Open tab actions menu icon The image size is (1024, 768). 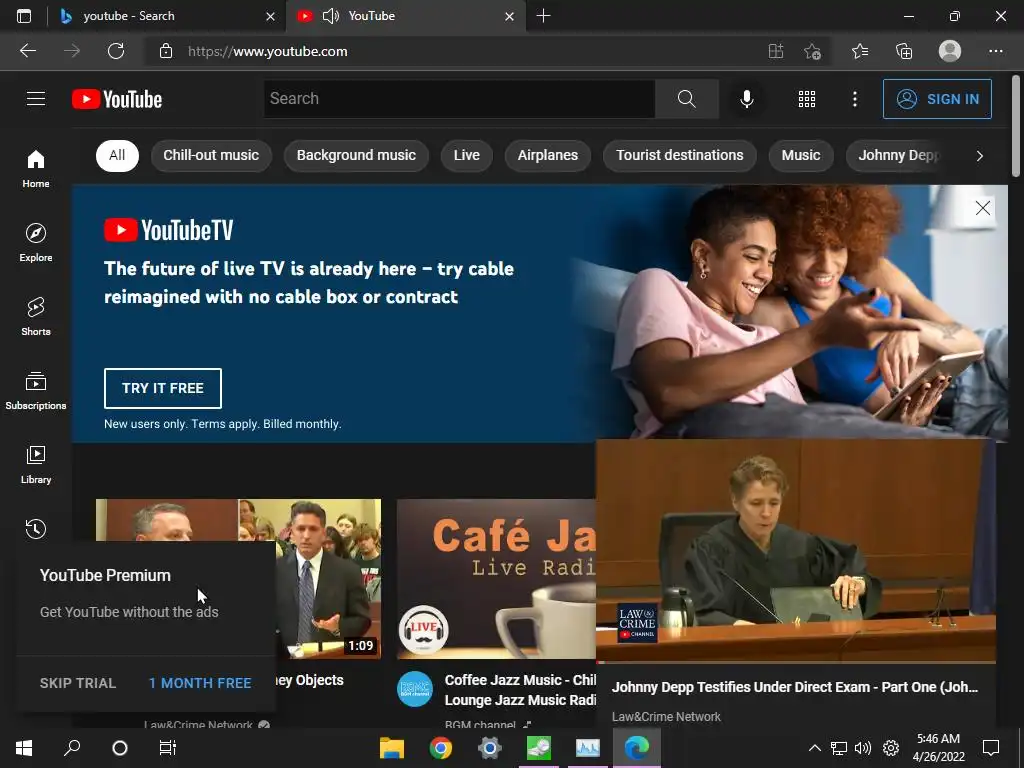tap(24, 16)
